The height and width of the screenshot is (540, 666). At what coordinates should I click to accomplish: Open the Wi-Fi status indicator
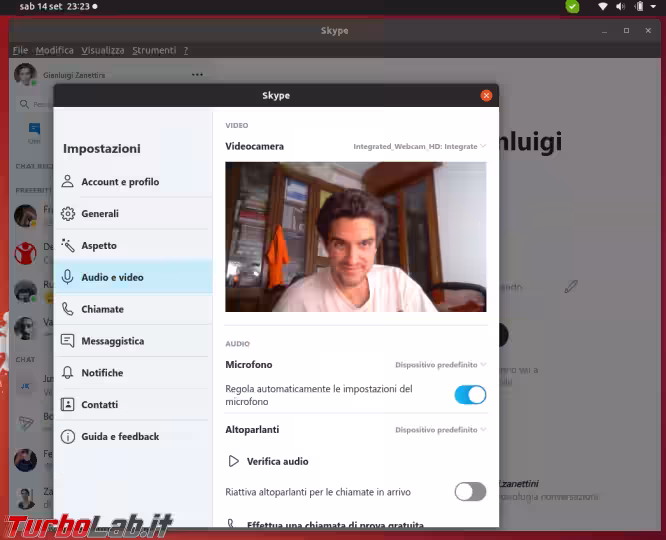point(602,6)
